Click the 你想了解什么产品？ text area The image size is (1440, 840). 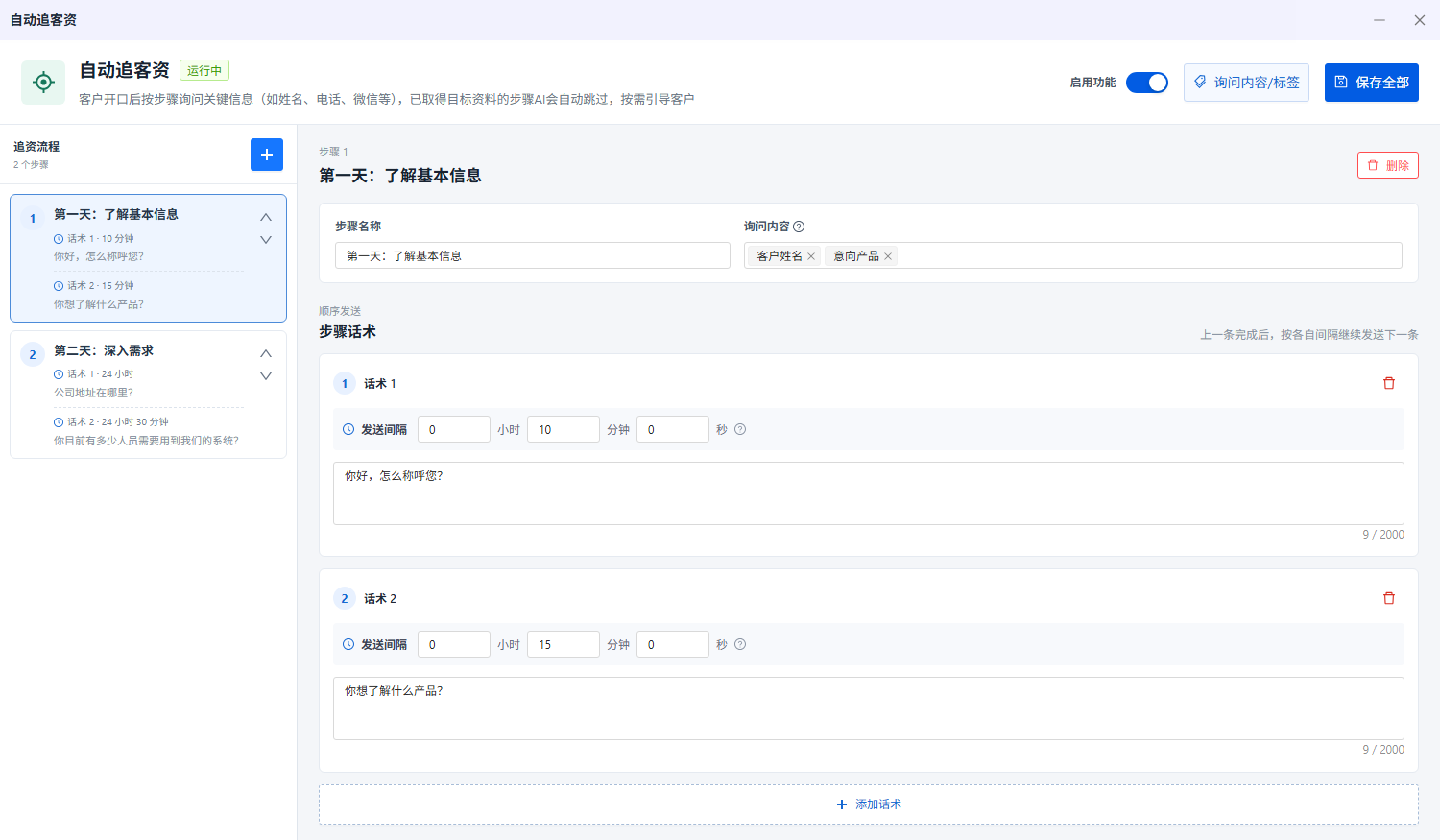869,708
